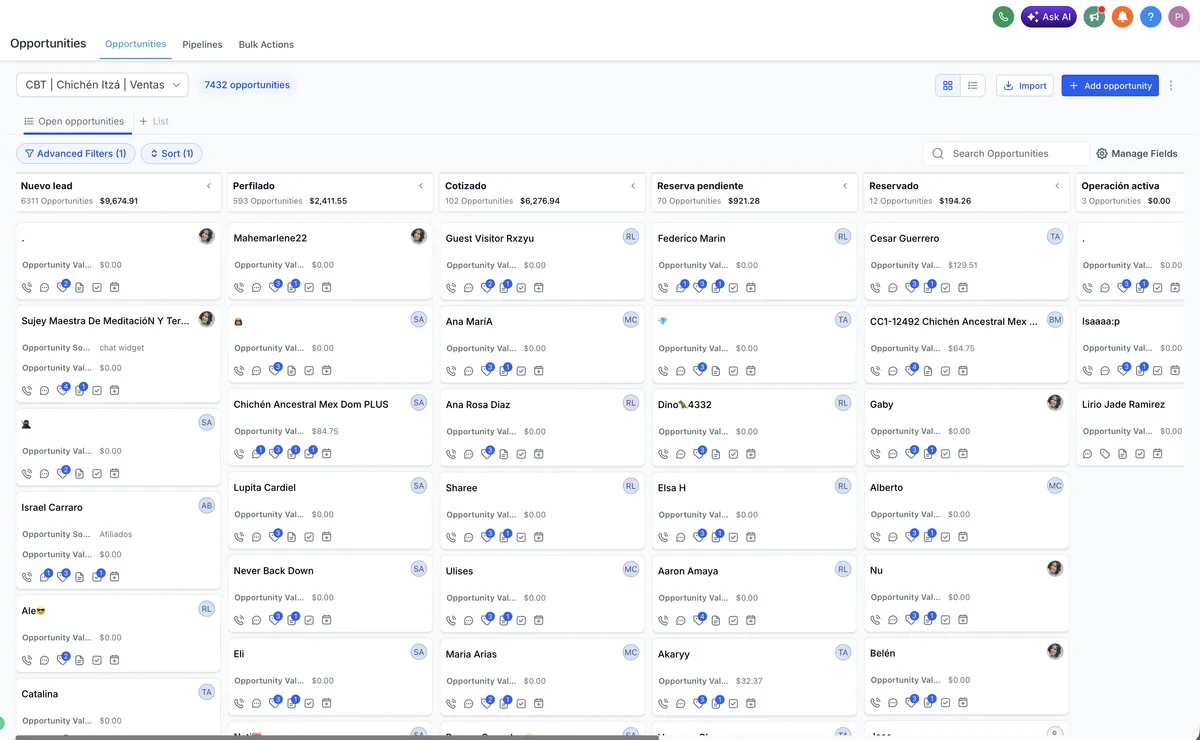Select the Open opportunities view tab

[74, 121]
